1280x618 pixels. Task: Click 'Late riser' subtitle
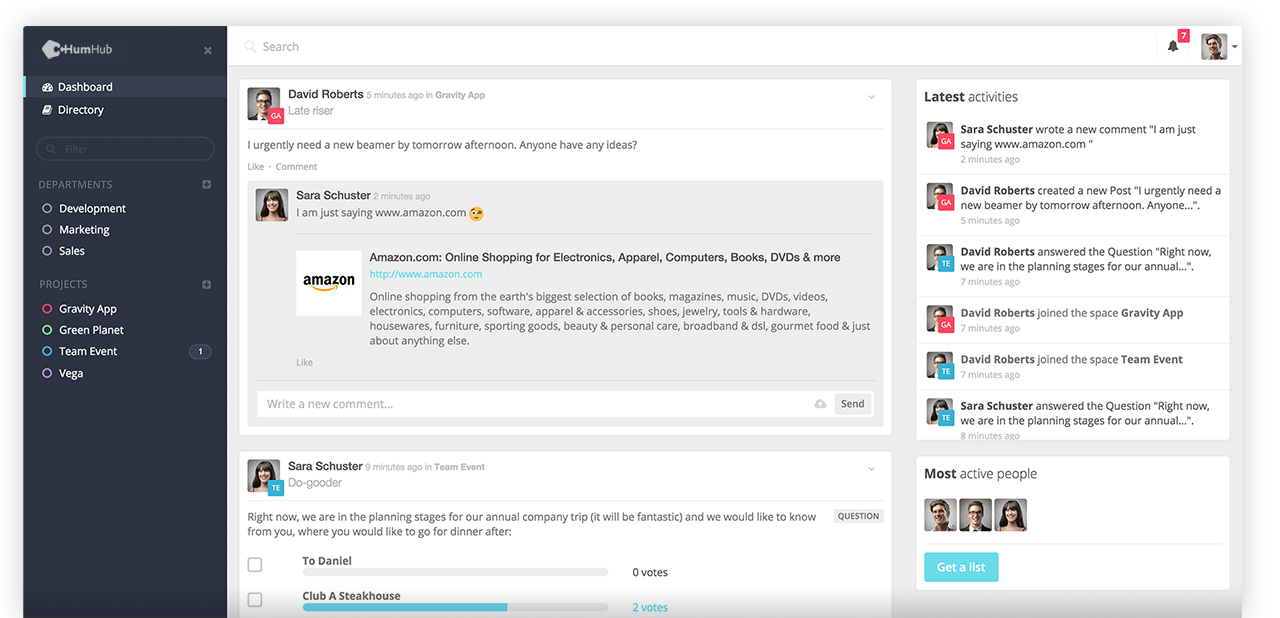(x=311, y=111)
